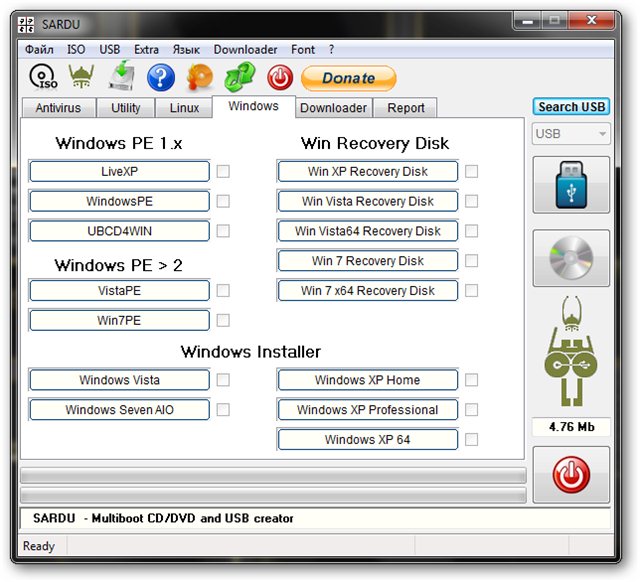The width and height of the screenshot is (640, 582).
Task: Tick the Windows Seven AIO checkbox
Action: pyautogui.click(x=223, y=409)
